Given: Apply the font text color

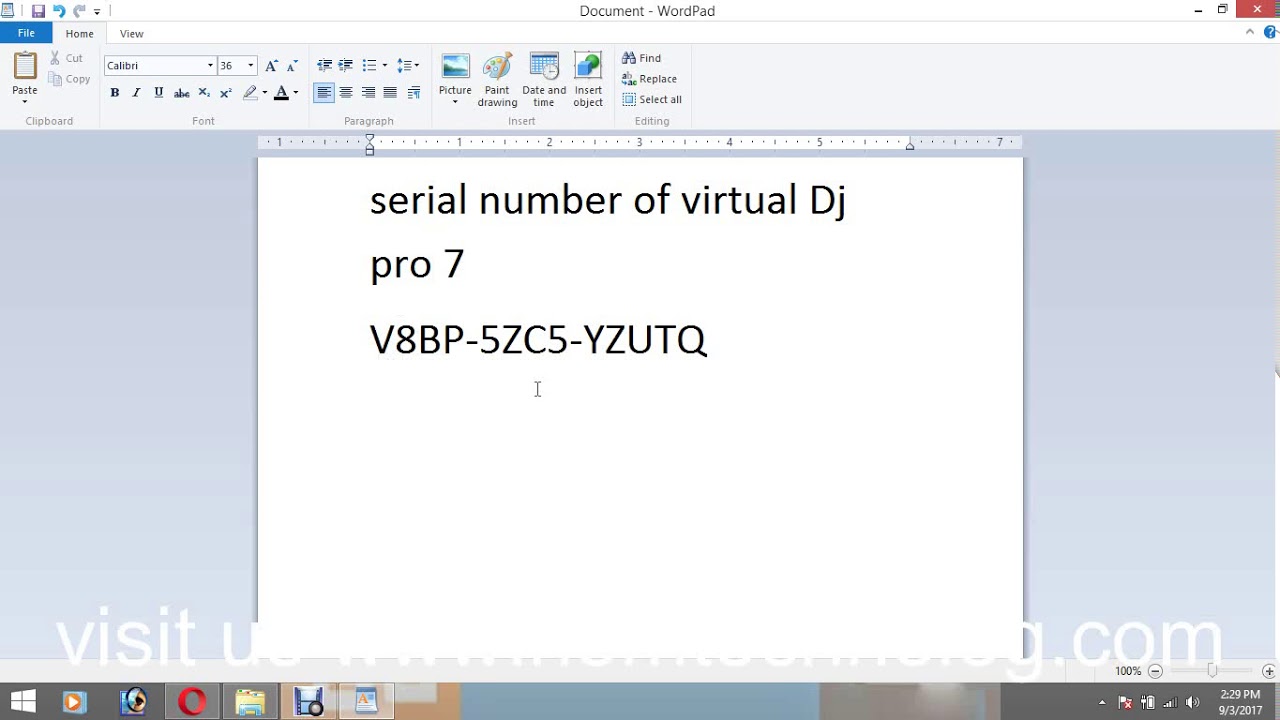Looking at the screenshot, I should tap(281, 93).
